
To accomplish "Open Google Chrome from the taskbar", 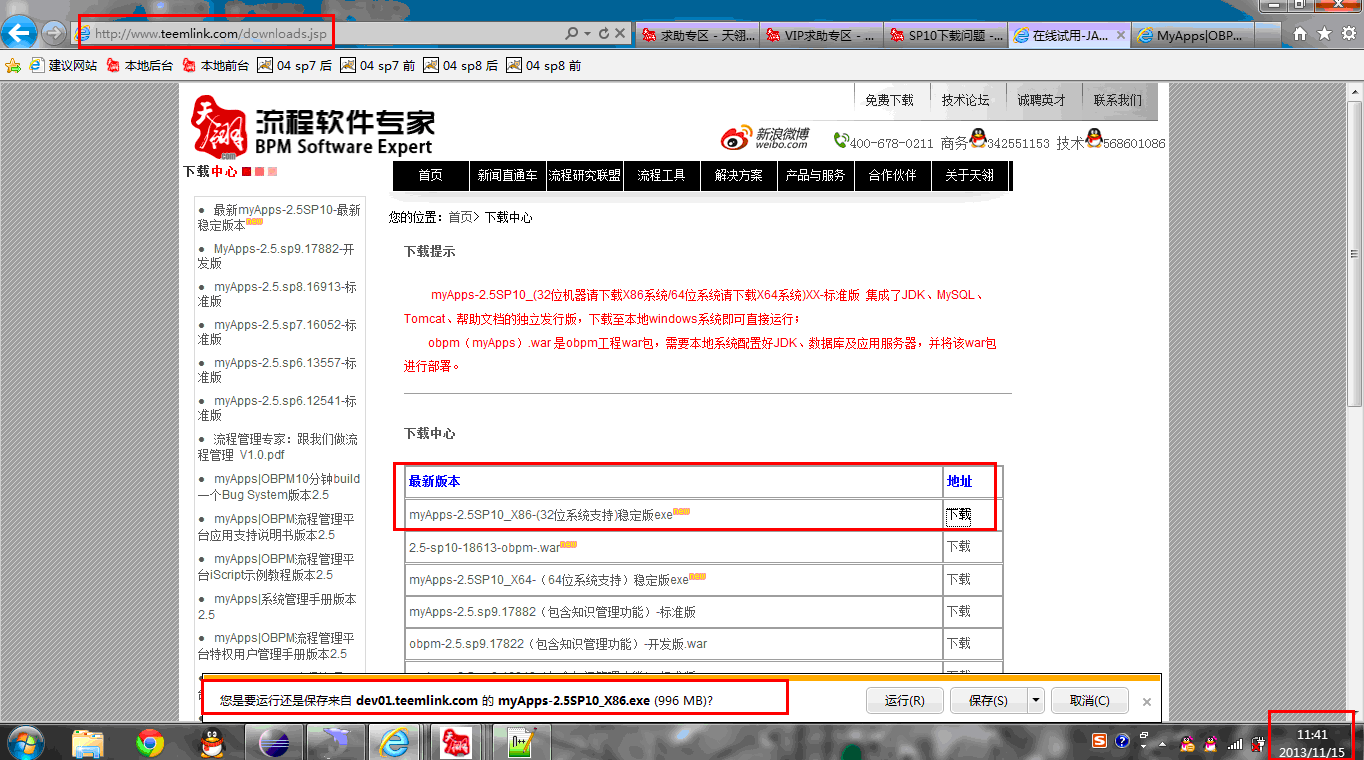I will pos(150,742).
